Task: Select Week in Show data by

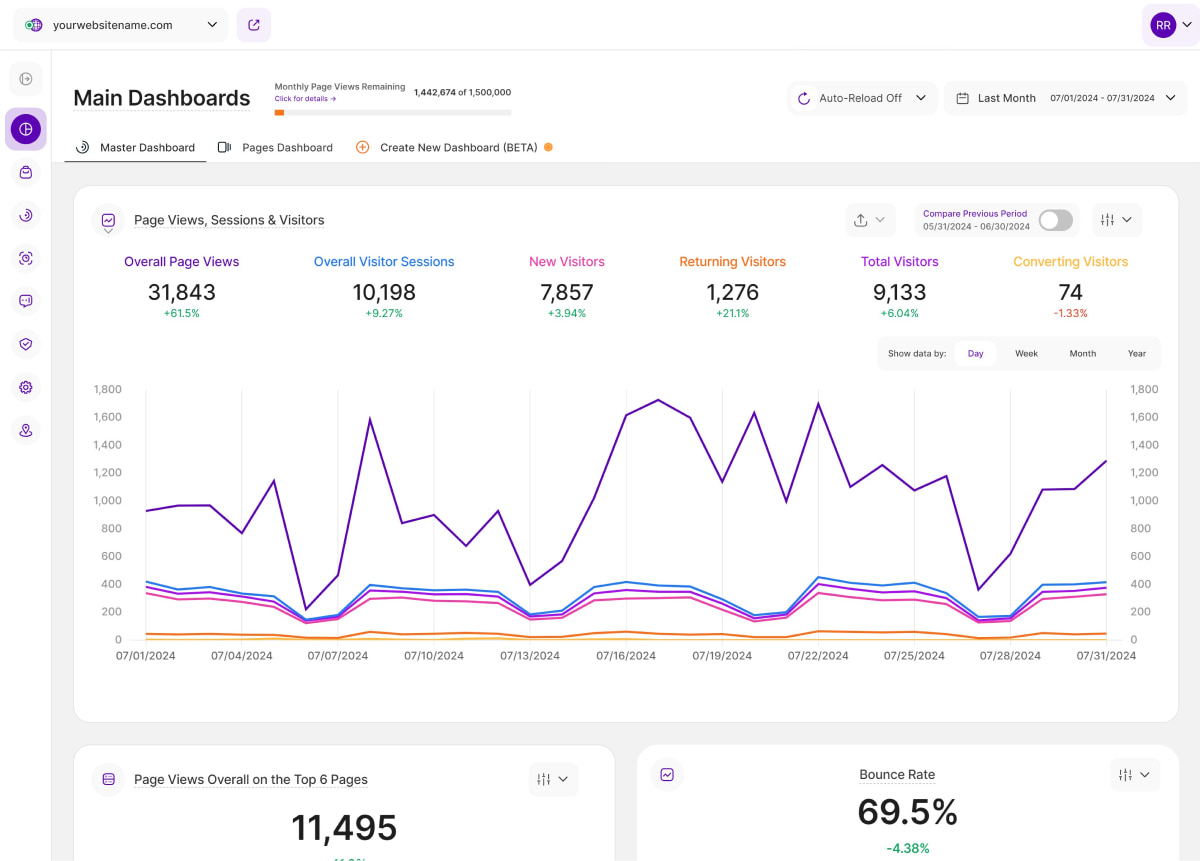Action: [1026, 354]
